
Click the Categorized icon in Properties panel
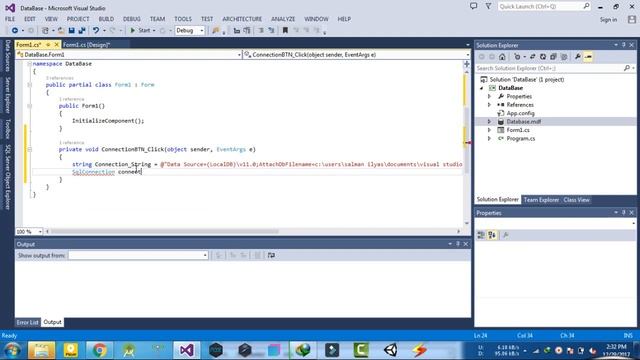tap(481, 235)
